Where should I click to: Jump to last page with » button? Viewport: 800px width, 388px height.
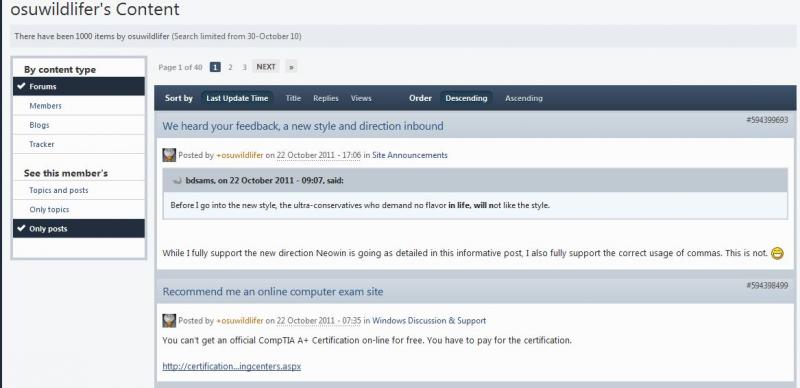(291, 67)
